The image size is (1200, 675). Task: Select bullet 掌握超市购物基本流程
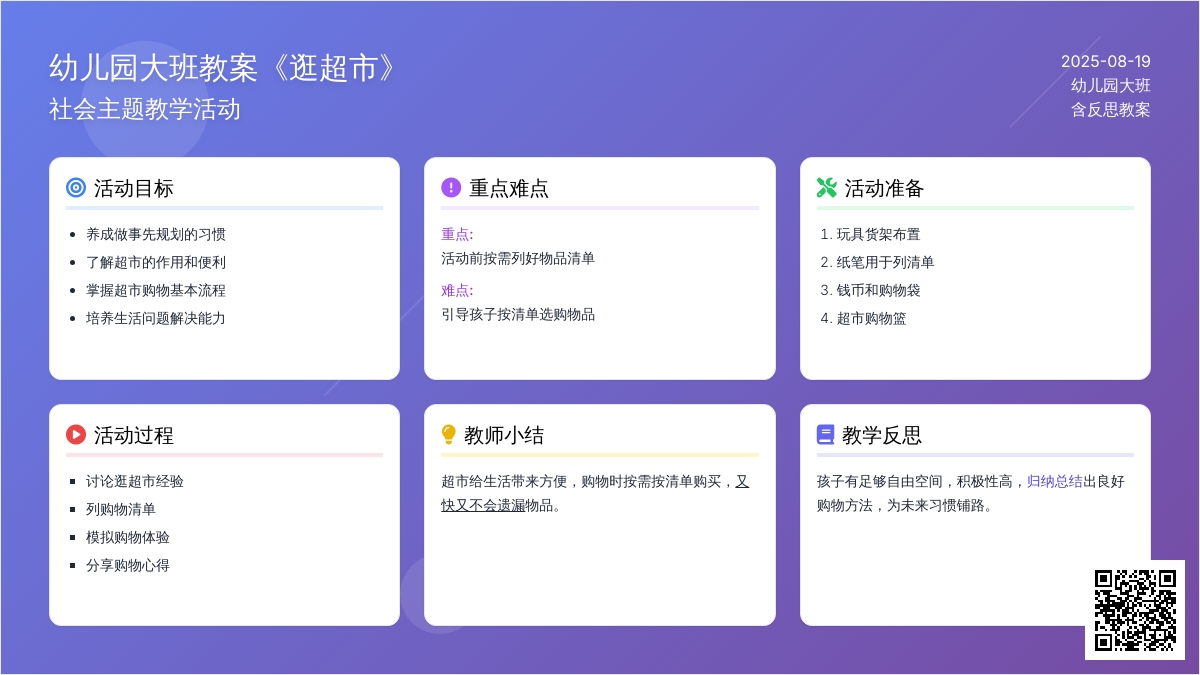tap(156, 290)
